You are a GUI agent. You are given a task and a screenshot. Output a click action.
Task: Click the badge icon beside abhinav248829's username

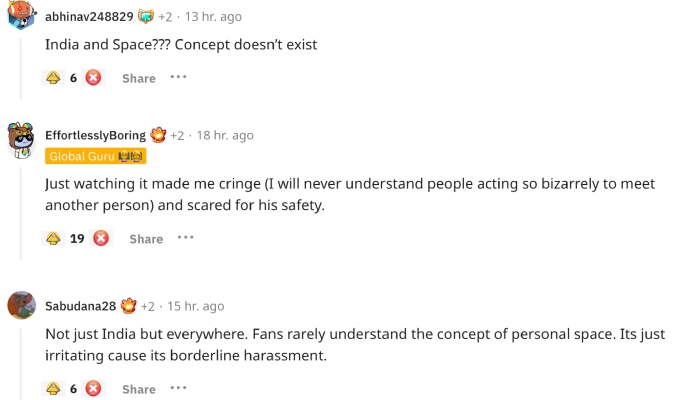(146, 16)
